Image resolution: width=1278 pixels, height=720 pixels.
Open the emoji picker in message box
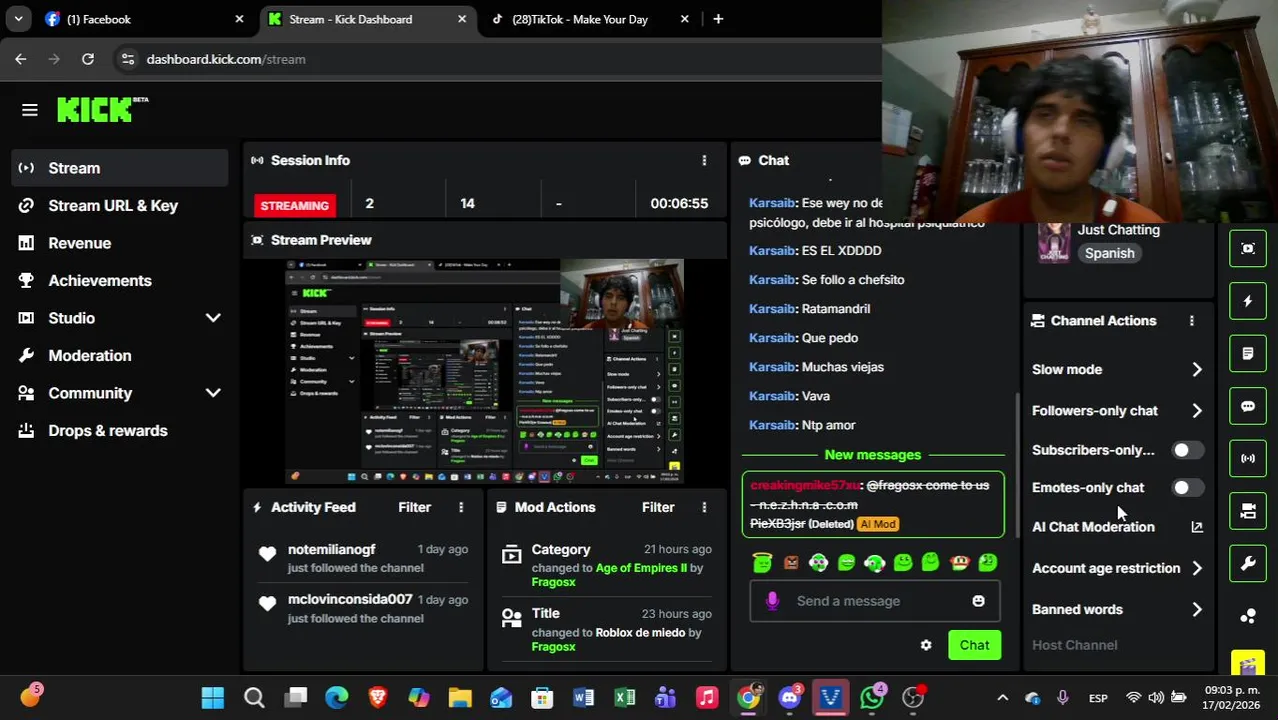click(x=978, y=601)
